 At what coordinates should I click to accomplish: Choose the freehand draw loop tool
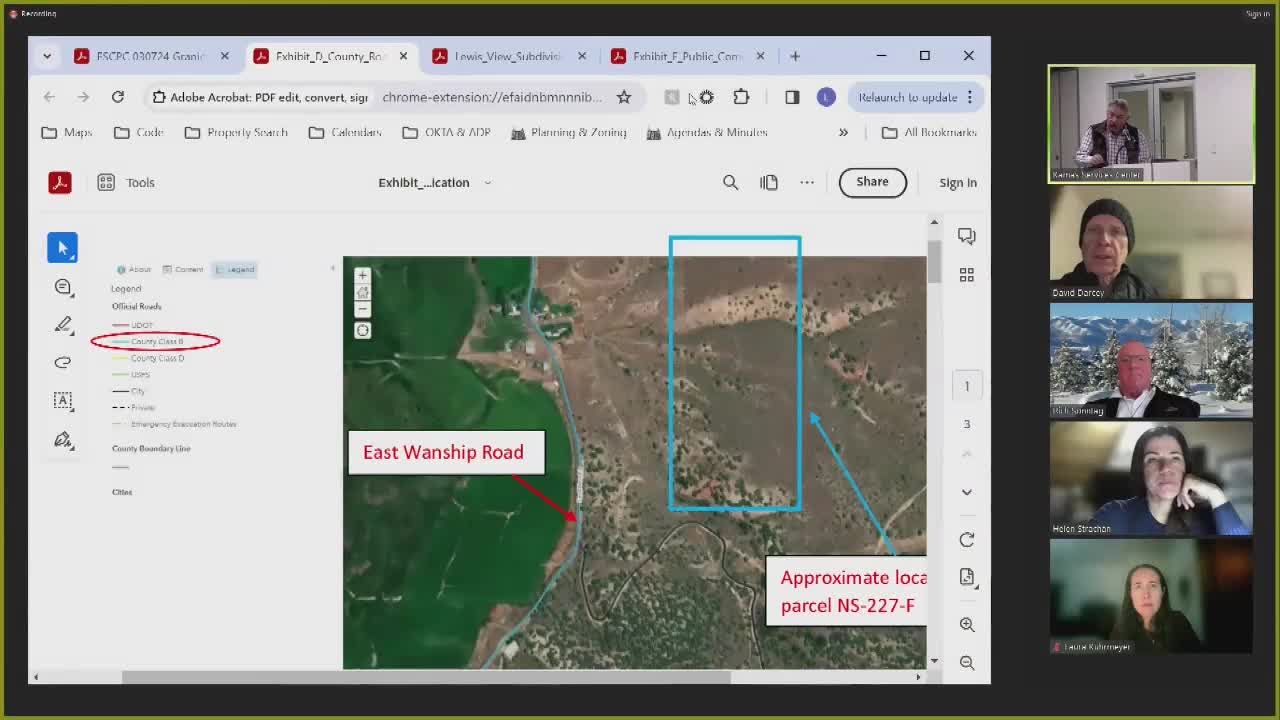(63, 362)
